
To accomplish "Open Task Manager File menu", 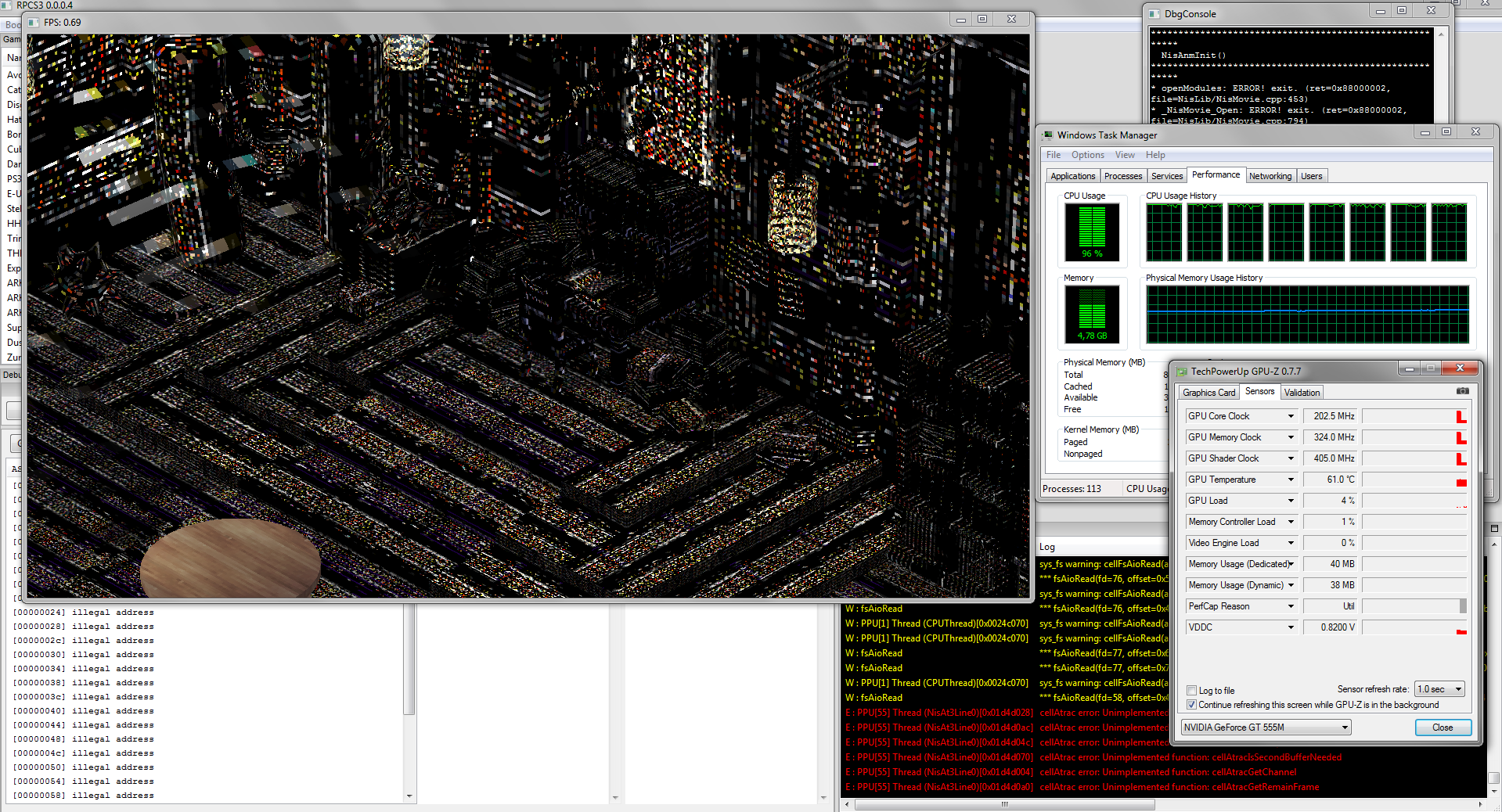I will [x=1054, y=155].
